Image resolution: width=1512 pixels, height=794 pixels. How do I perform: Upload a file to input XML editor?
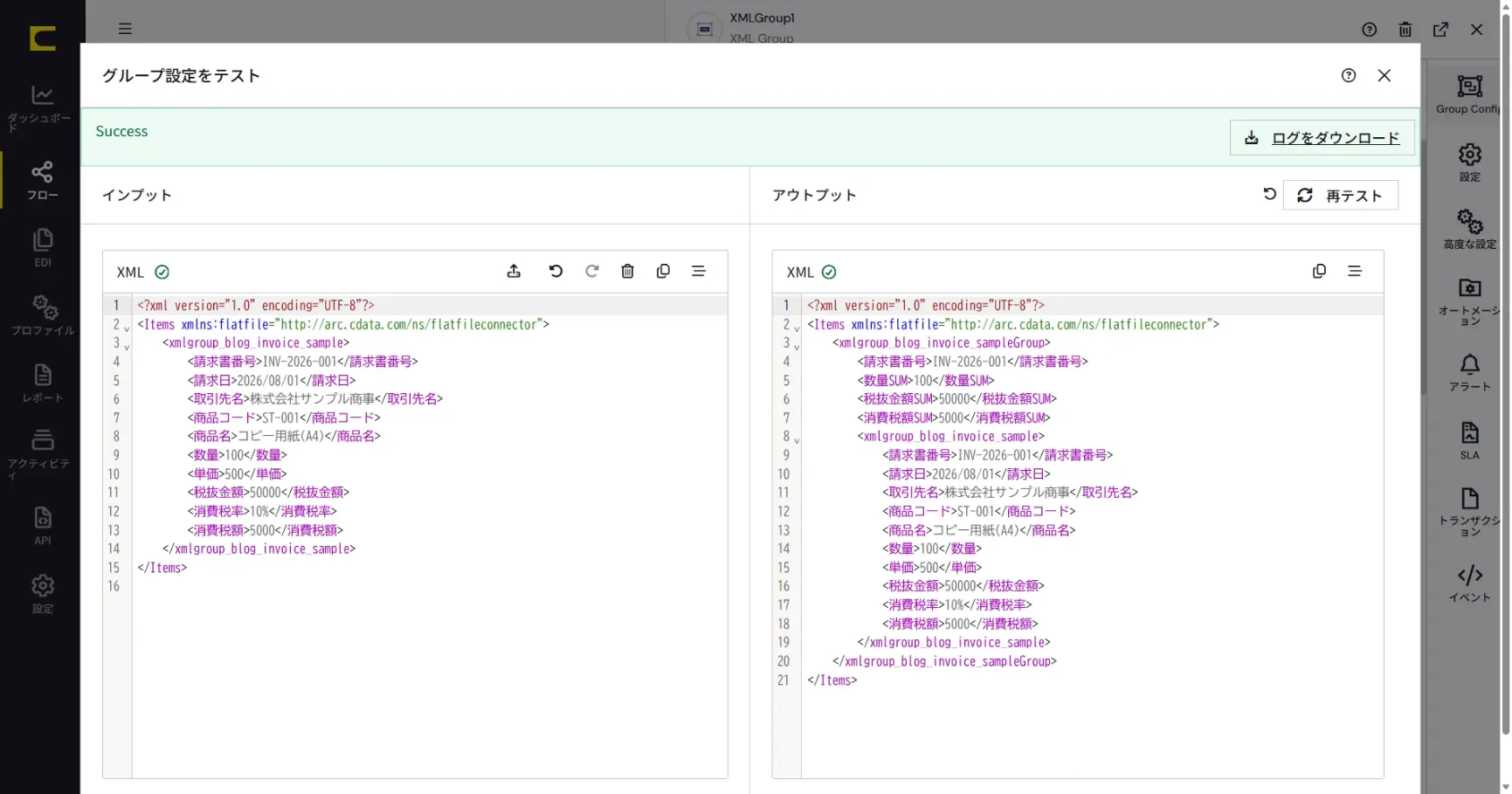tap(514, 272)
